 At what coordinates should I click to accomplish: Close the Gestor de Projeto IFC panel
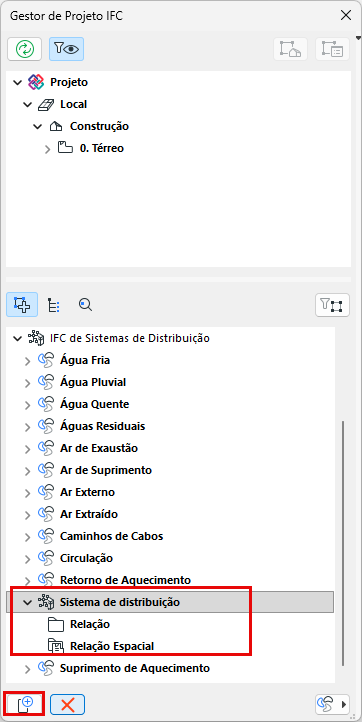345,16
